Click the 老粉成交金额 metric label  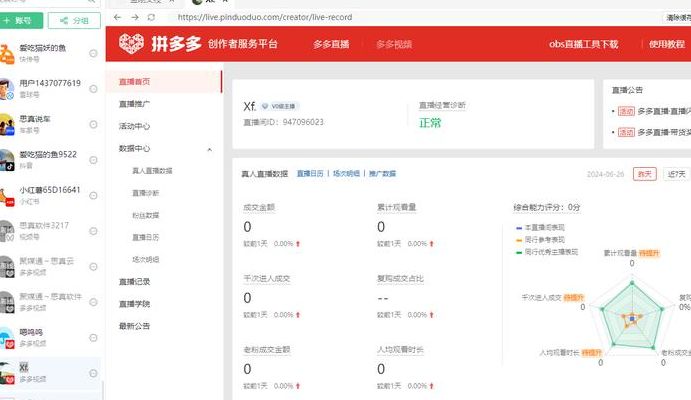click(267, 350)
